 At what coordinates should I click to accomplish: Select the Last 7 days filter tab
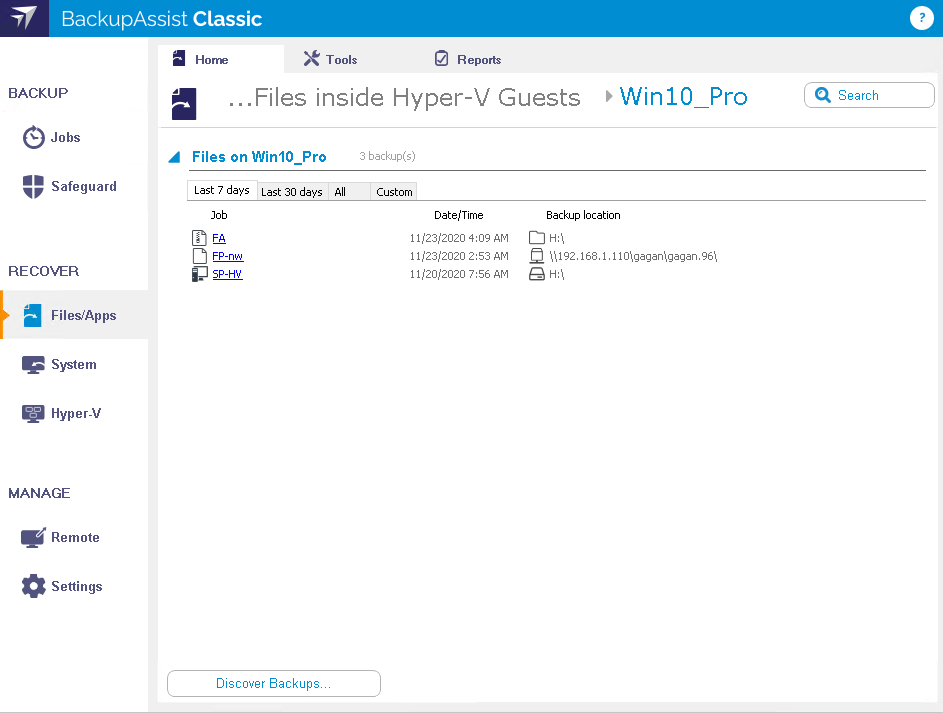pyautogui.click(x=222, y=190)
